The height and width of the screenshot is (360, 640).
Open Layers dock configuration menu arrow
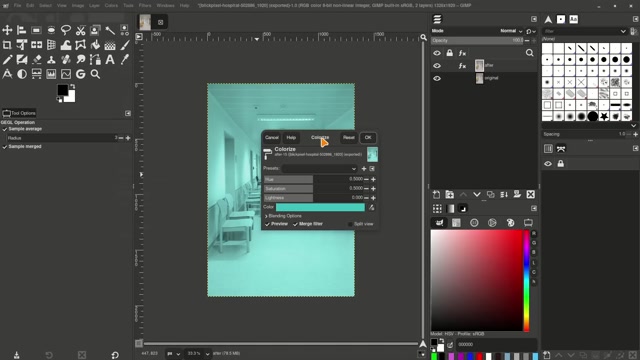pyautogui.click(x=534, y=19)
